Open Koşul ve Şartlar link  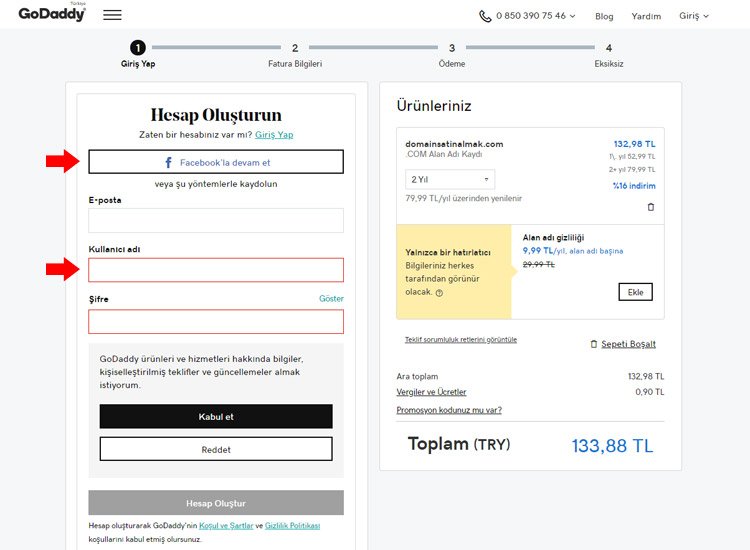click(x=226, y=526)
